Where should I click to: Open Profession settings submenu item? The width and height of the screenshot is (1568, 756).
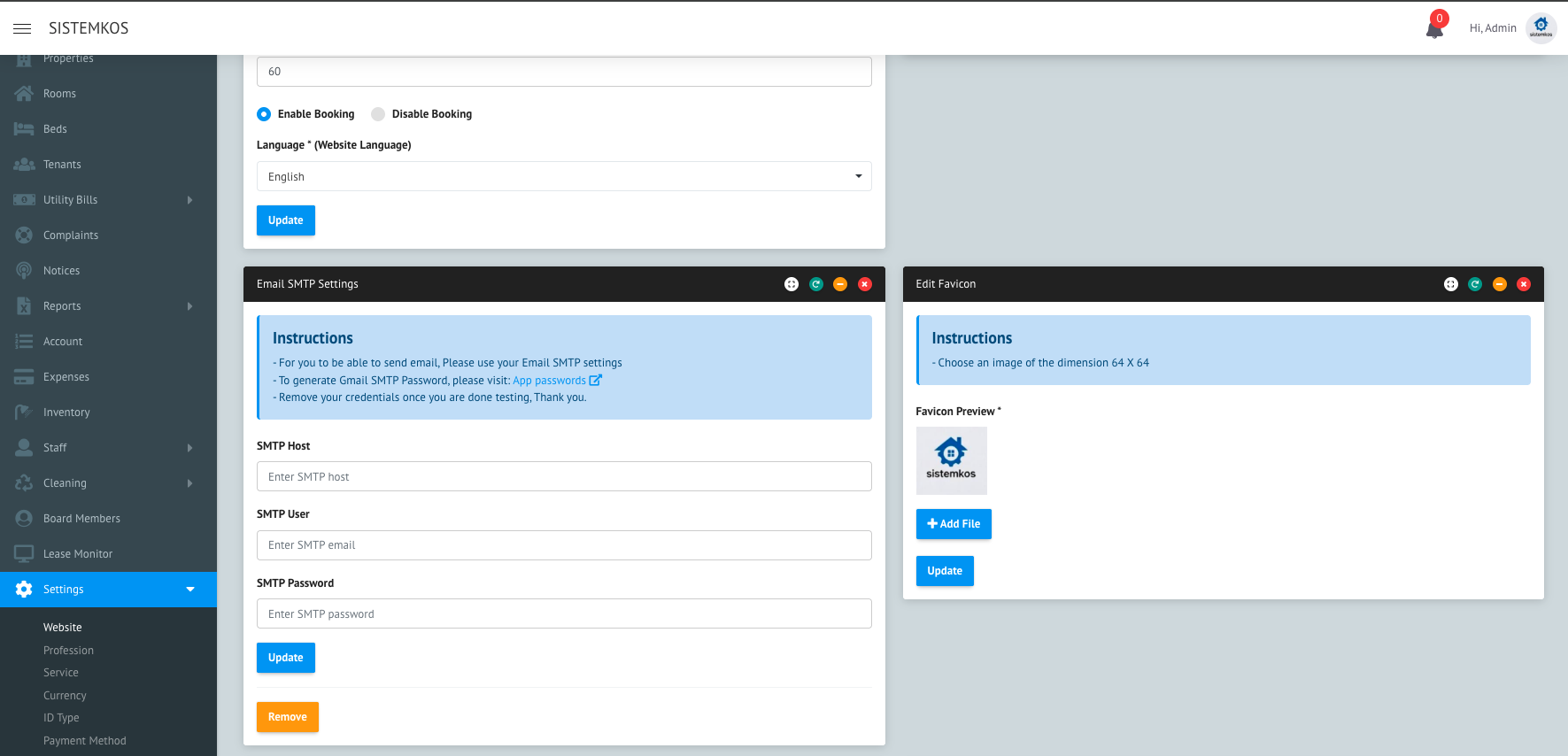pyautogui.click(x=68, y=651)
